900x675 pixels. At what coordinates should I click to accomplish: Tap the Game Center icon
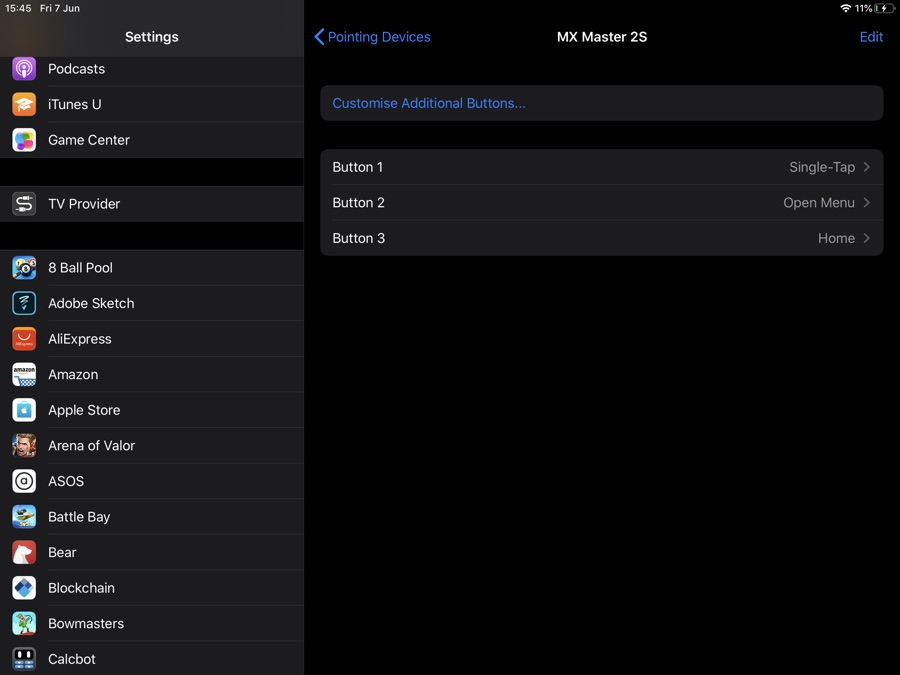pos(24,140)
